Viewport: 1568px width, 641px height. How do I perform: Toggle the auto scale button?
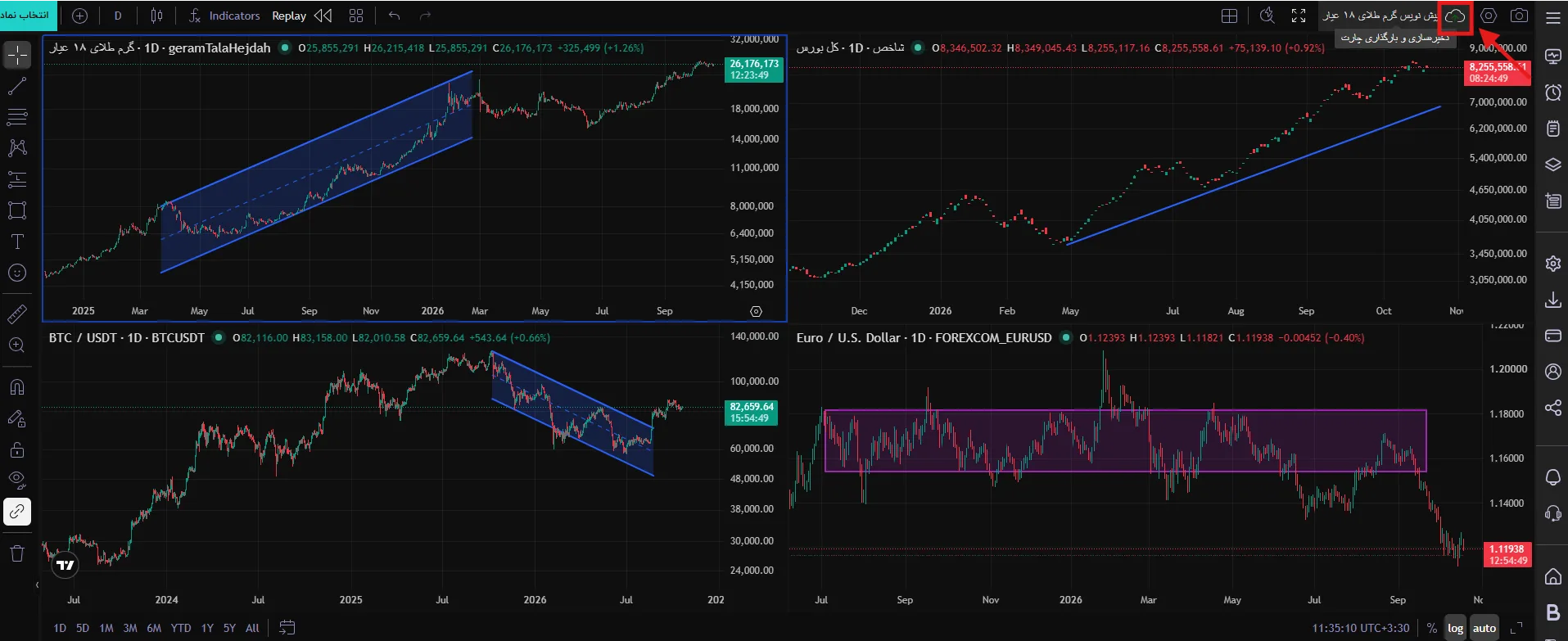(1484, 628)
